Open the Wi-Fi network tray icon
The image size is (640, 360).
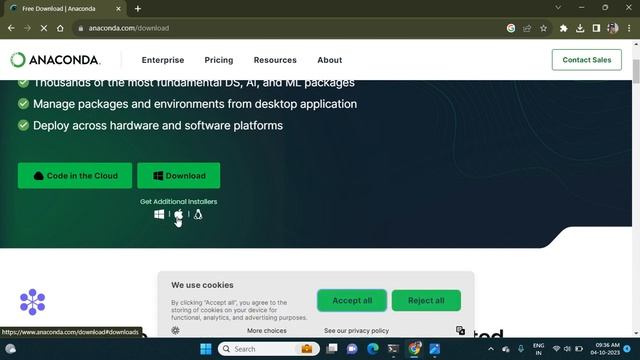[556, 349]
